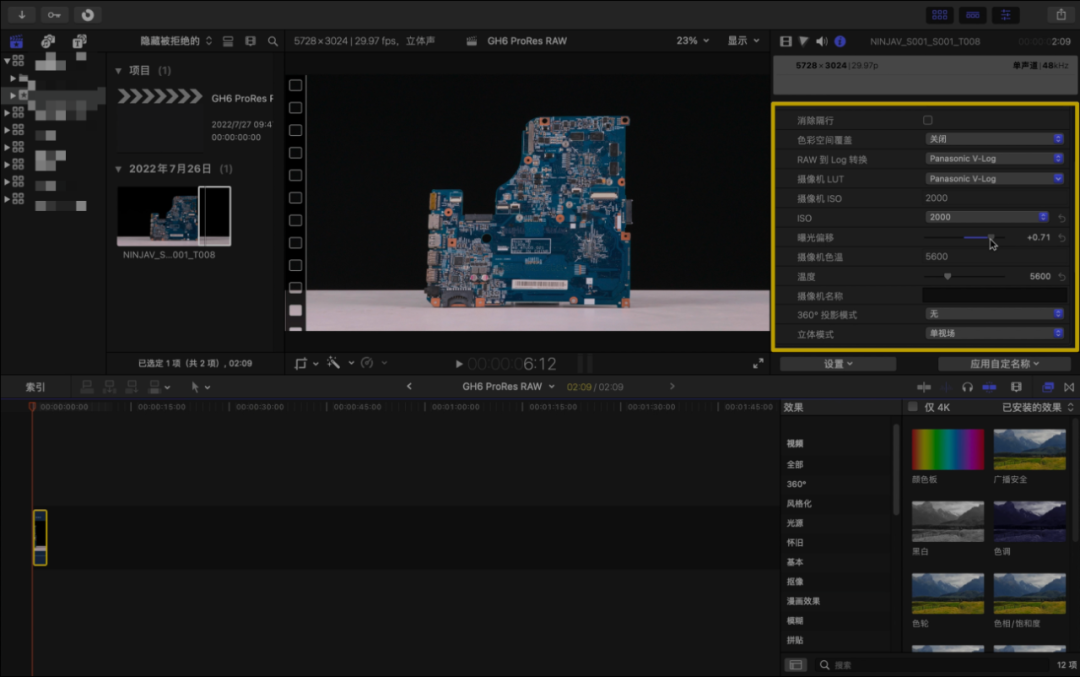Open the 隐藏被拒绝的 filter popup

(176, 41)
